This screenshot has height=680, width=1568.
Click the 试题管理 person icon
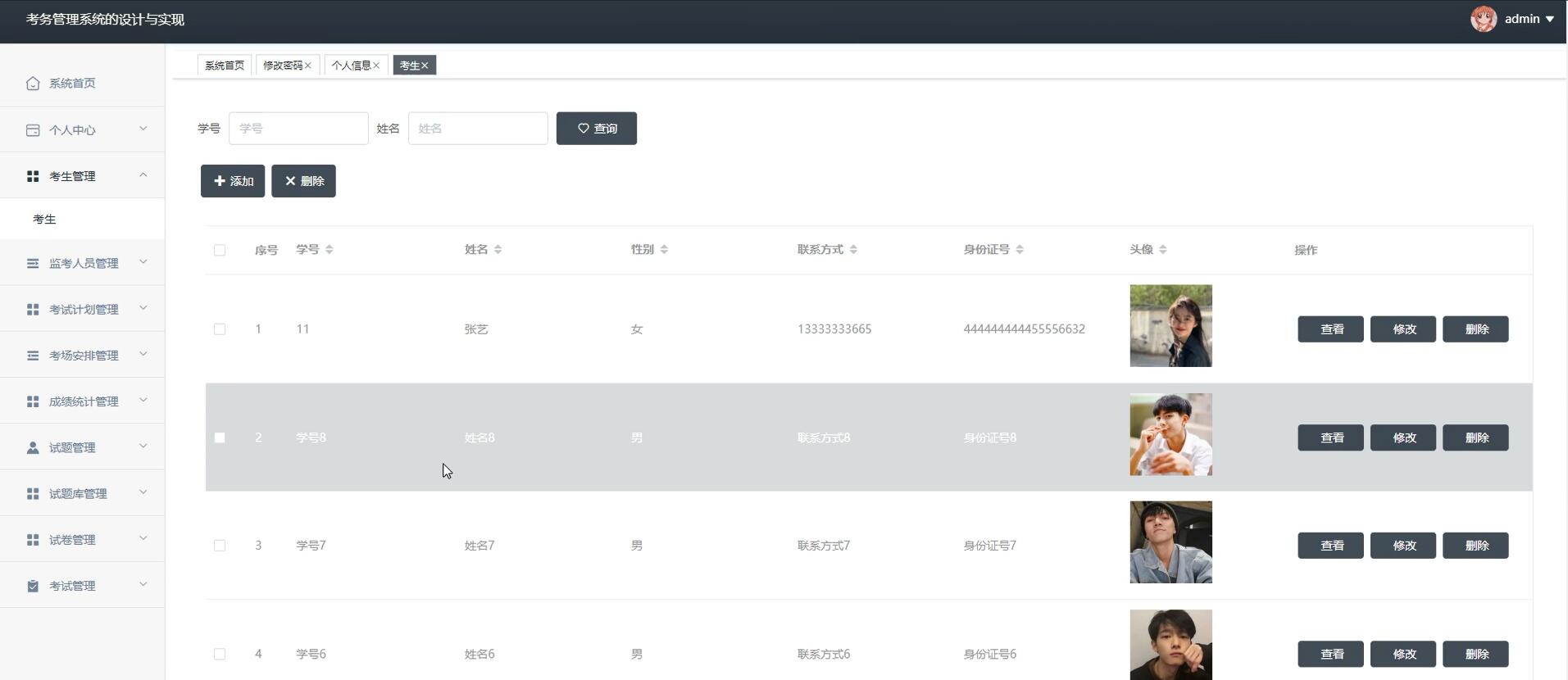point(33,447)
